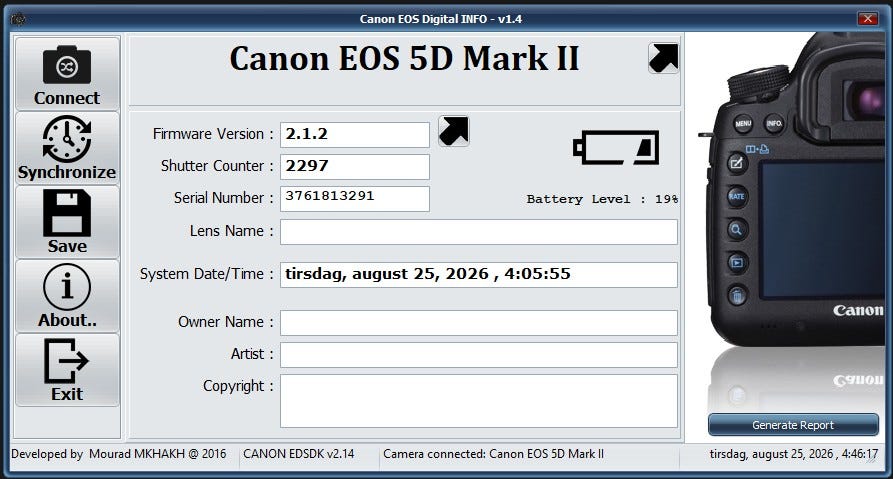The height and width of the screenshot is (479, 893).
Task: Click the Firmware Version field
Action: click(355, 134)
